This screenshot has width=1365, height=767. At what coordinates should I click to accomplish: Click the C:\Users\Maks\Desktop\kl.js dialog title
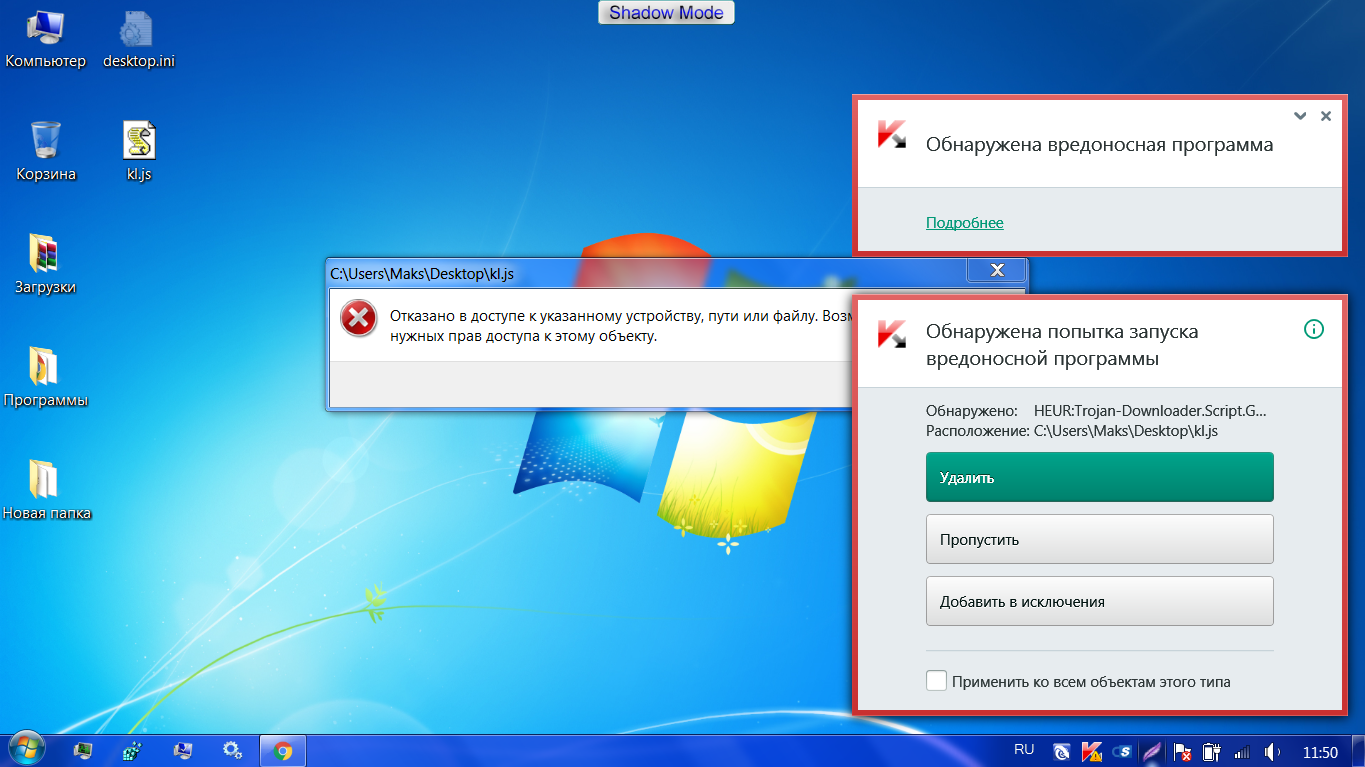tap(423, 272)
